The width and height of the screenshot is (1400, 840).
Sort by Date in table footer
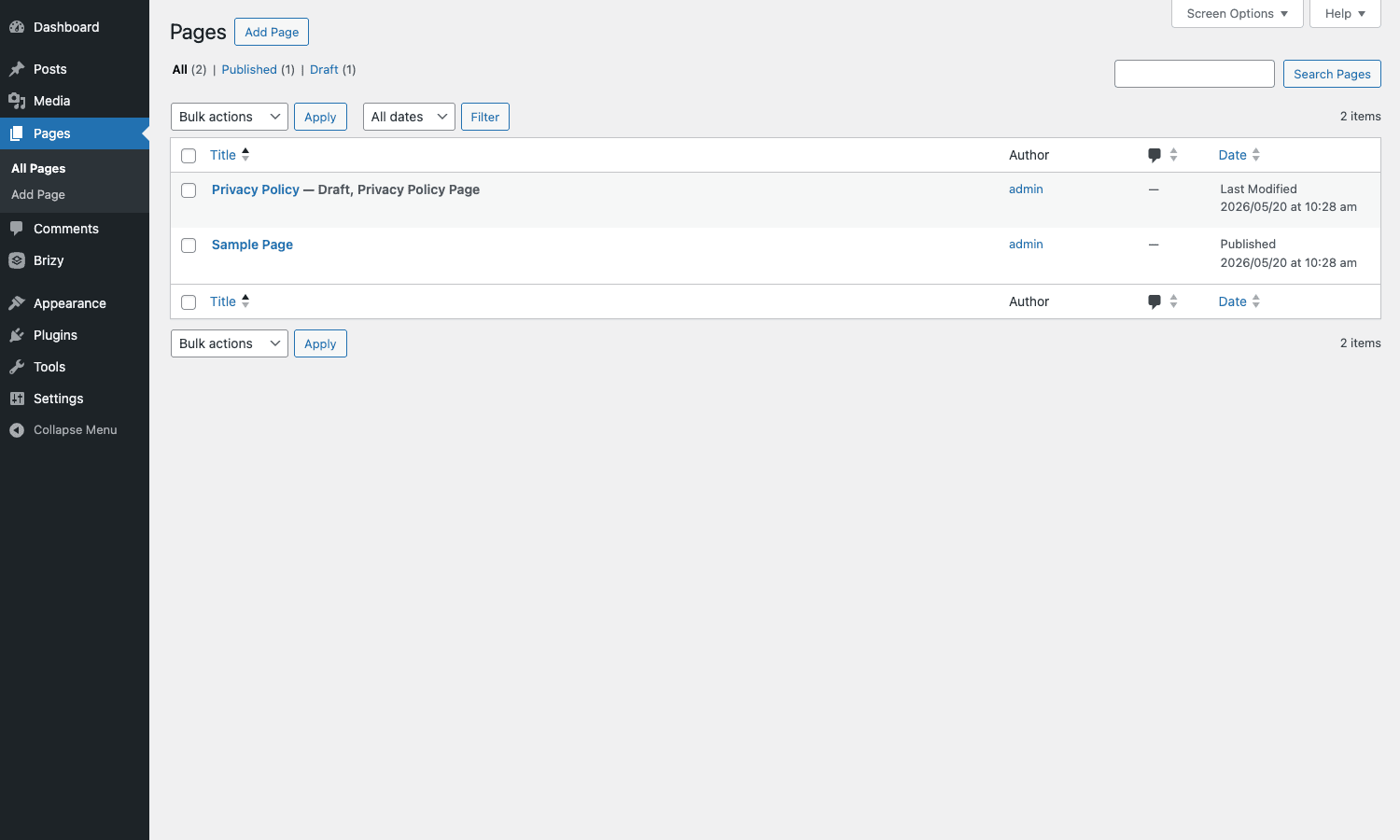(1232, 301)
